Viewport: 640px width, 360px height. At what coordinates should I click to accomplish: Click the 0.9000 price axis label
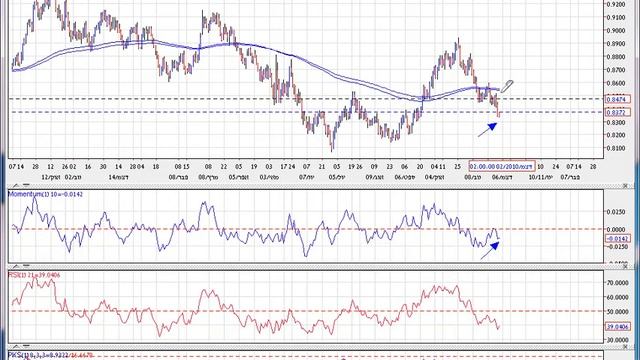616,30
